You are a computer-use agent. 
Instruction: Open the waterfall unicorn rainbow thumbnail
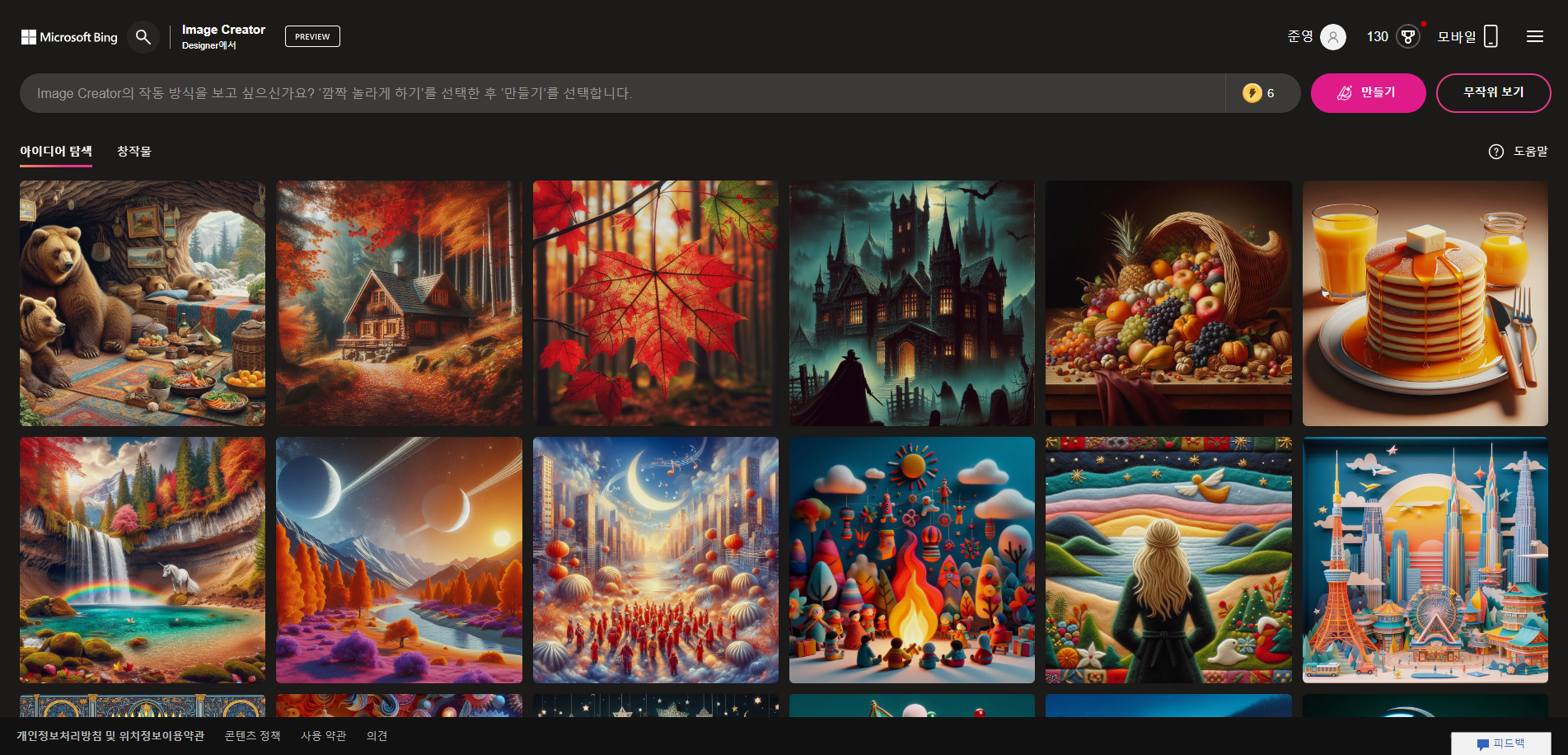coord(143,560)
